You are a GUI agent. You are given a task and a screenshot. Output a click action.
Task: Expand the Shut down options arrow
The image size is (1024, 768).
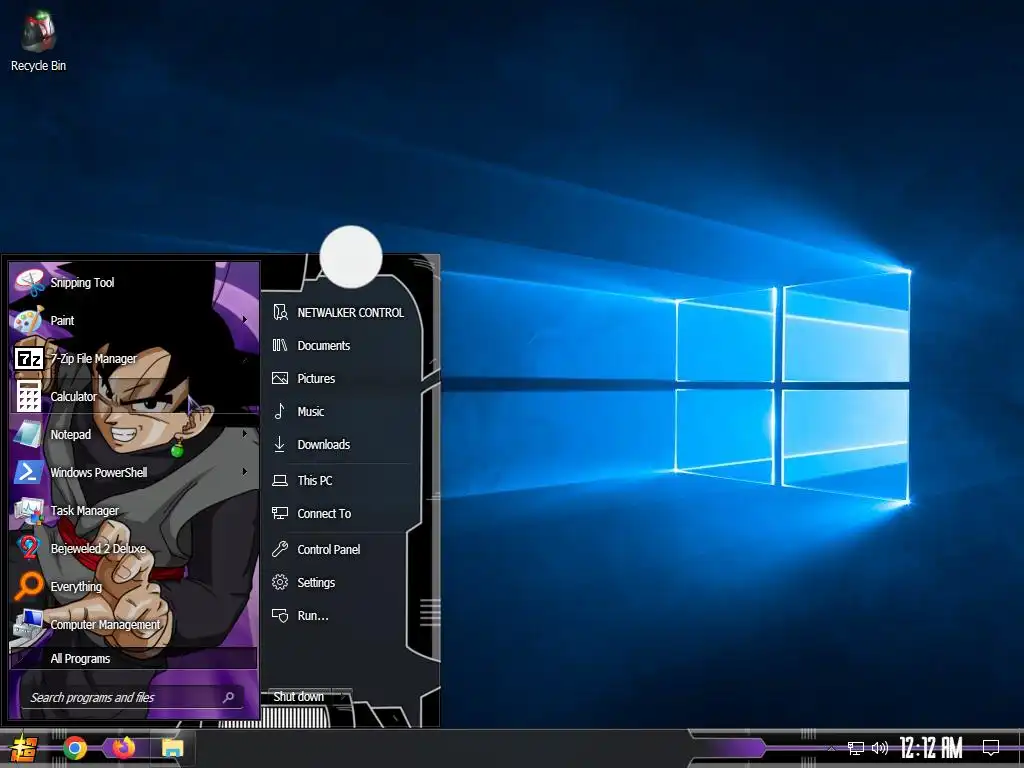[344, 697]
